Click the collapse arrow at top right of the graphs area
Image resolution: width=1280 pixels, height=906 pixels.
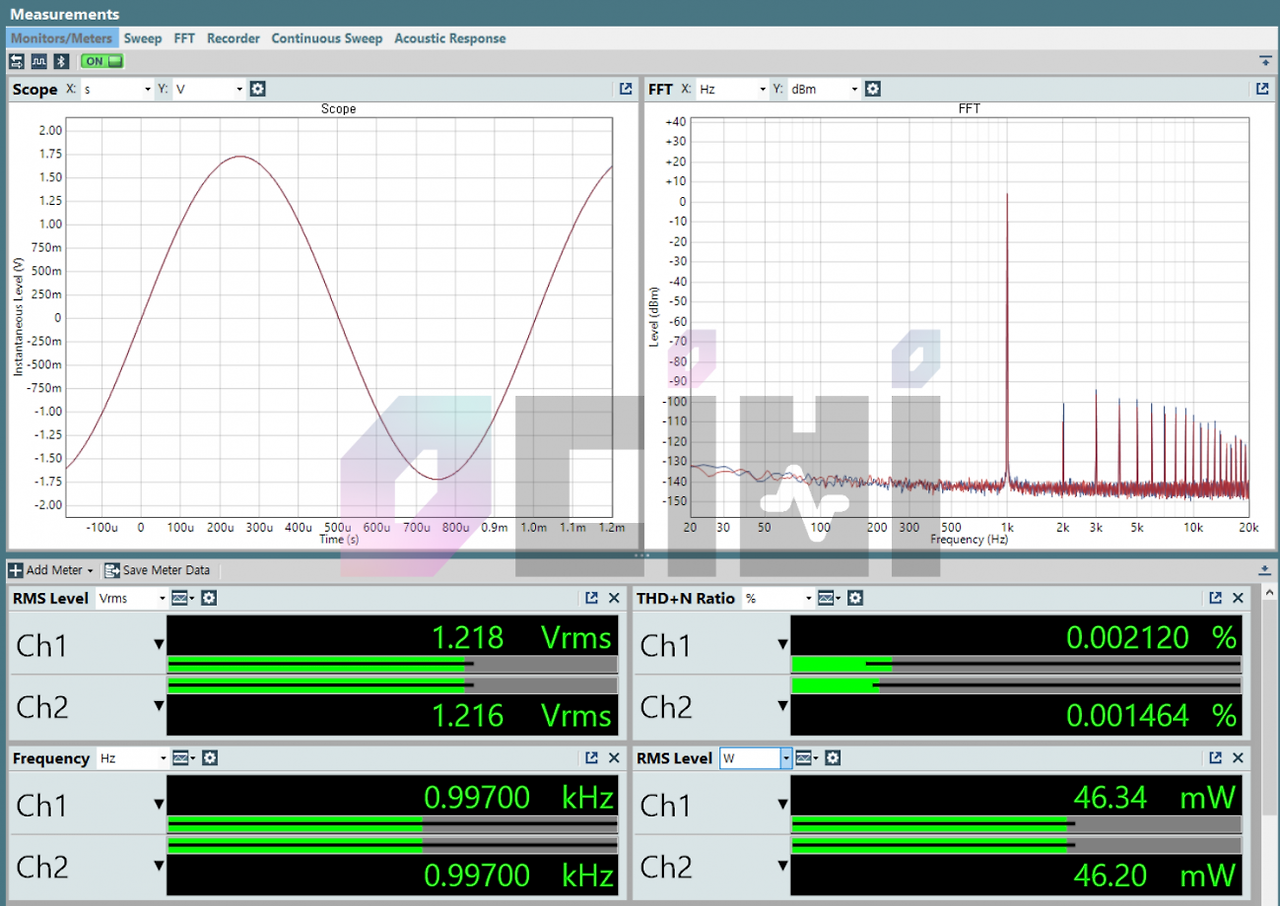pyautogui.click(x=1266, y=61)
